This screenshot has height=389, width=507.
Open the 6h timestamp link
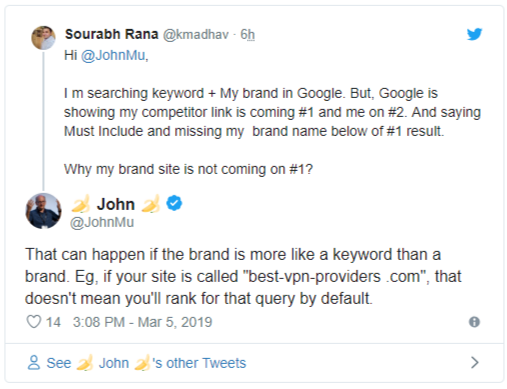[248, 34]
